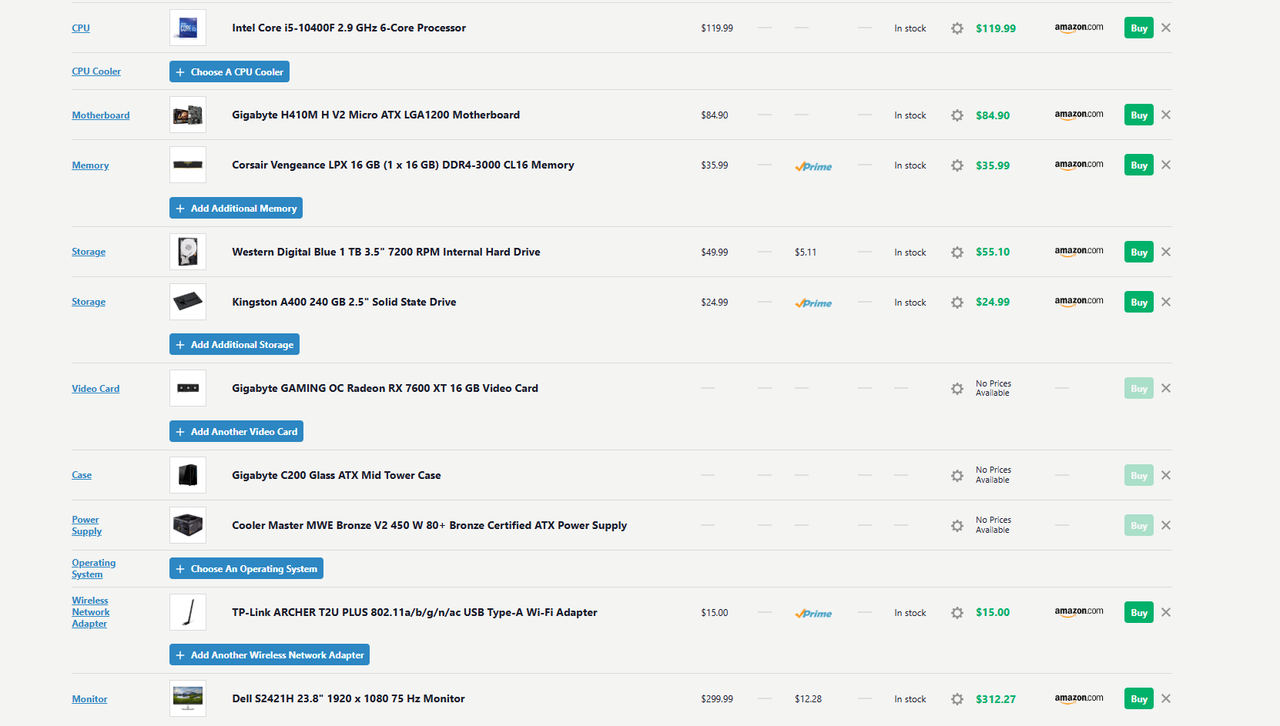Open gear settings for Kingston A400 SSD
The image size is (1280, 726).
[x=957, y=302]
